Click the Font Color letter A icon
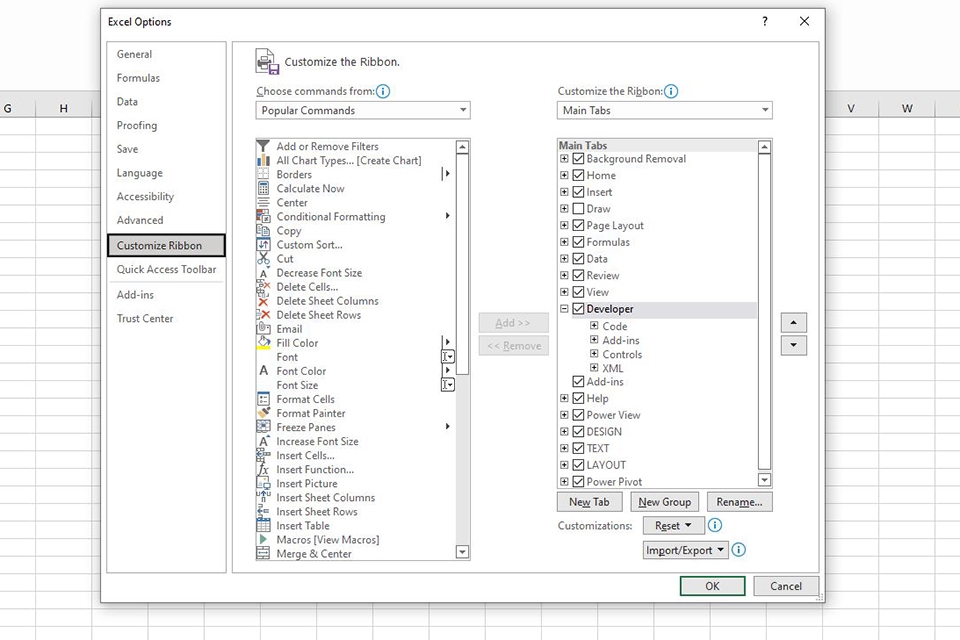 (x=263, y=371)
